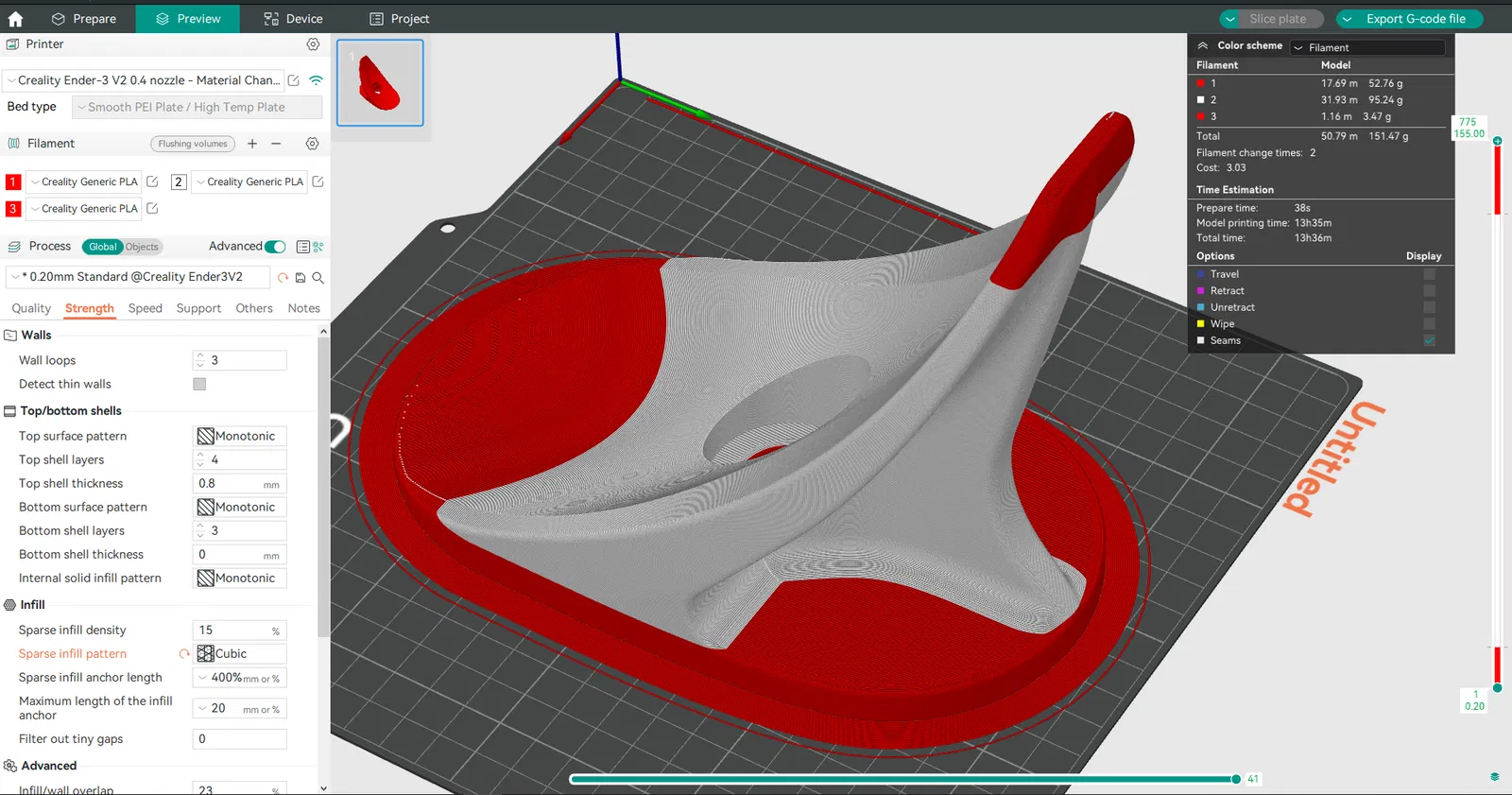
Task: Save the current process preset
Action: pyautogui.click(x=301, y=277)
